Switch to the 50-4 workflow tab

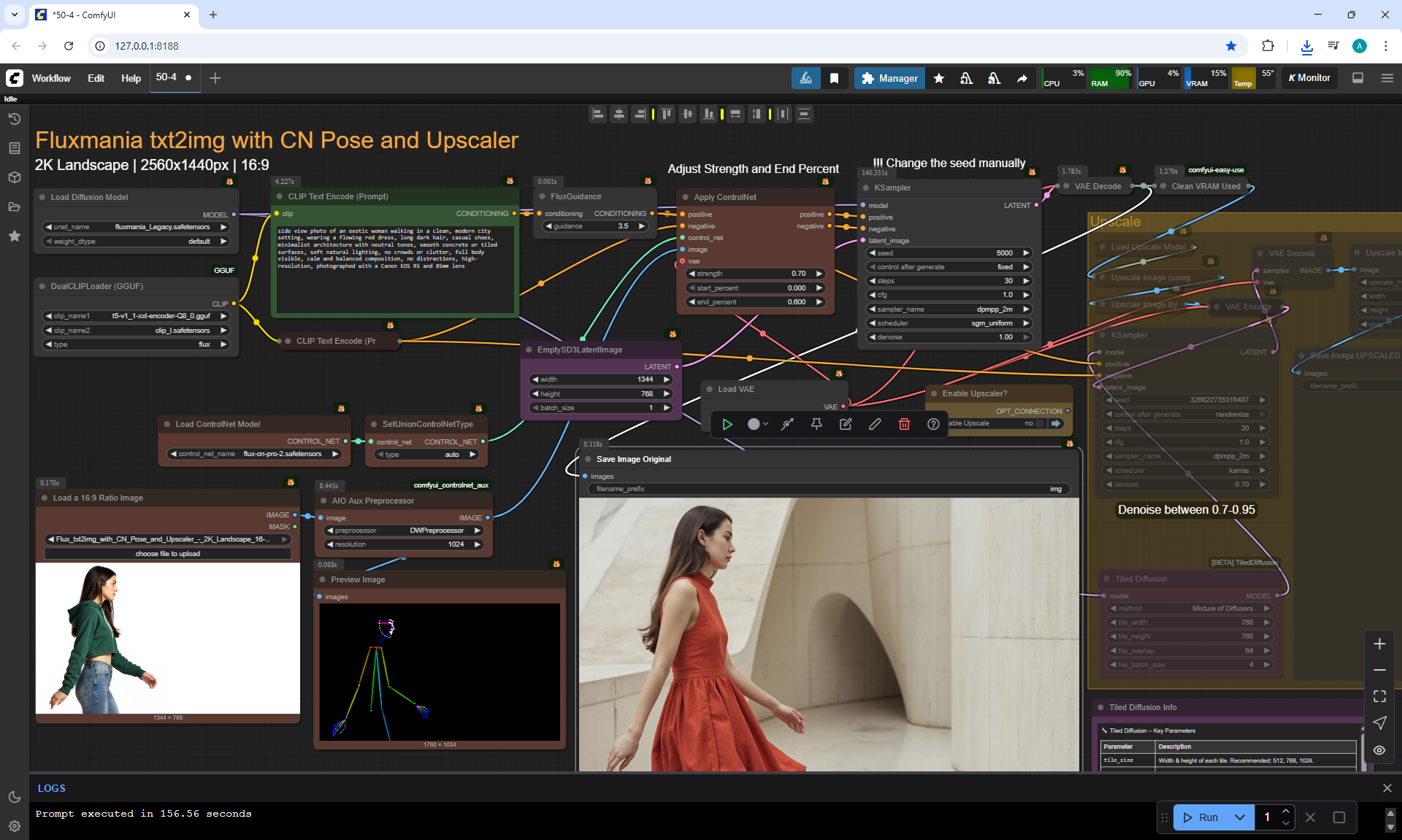click(x=166, y=77)
